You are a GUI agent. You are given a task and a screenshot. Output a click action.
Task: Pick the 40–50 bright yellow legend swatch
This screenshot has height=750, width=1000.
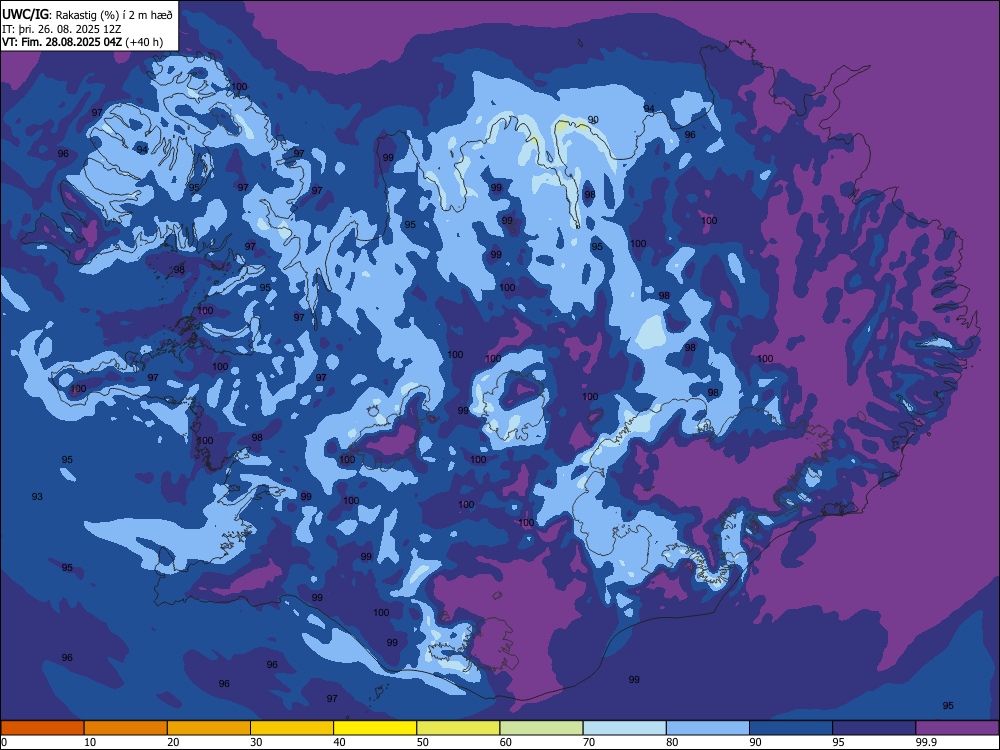[x=375, y=728]
